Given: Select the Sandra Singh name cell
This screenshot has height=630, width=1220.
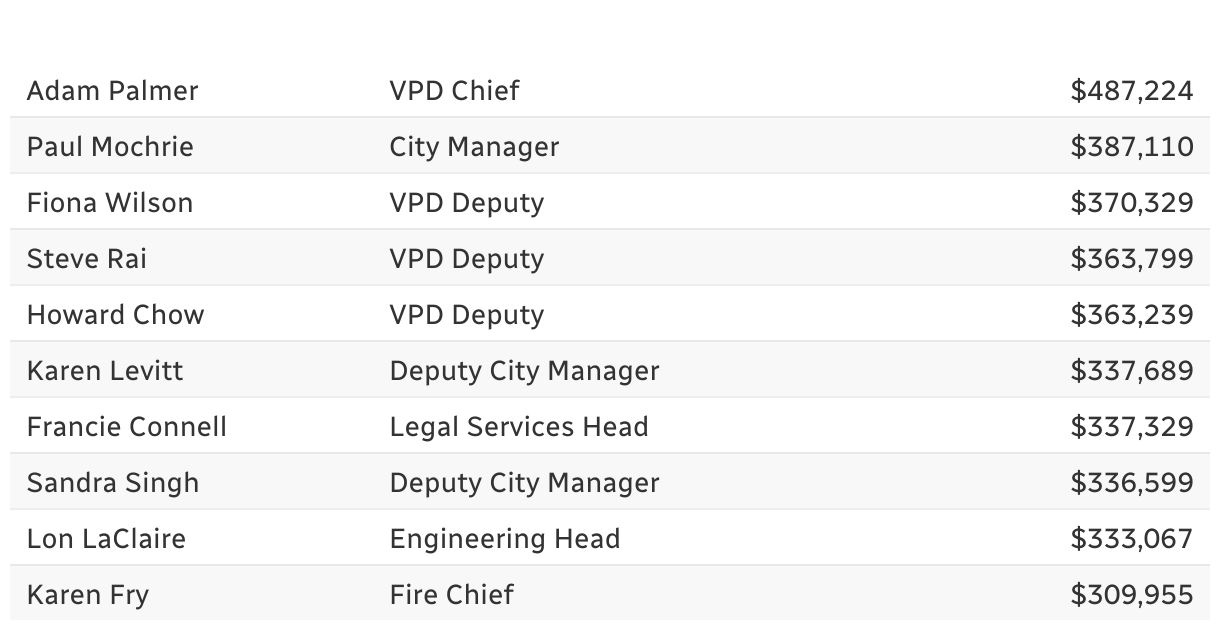Looking at the screenshot, I should tap(113, 484).
